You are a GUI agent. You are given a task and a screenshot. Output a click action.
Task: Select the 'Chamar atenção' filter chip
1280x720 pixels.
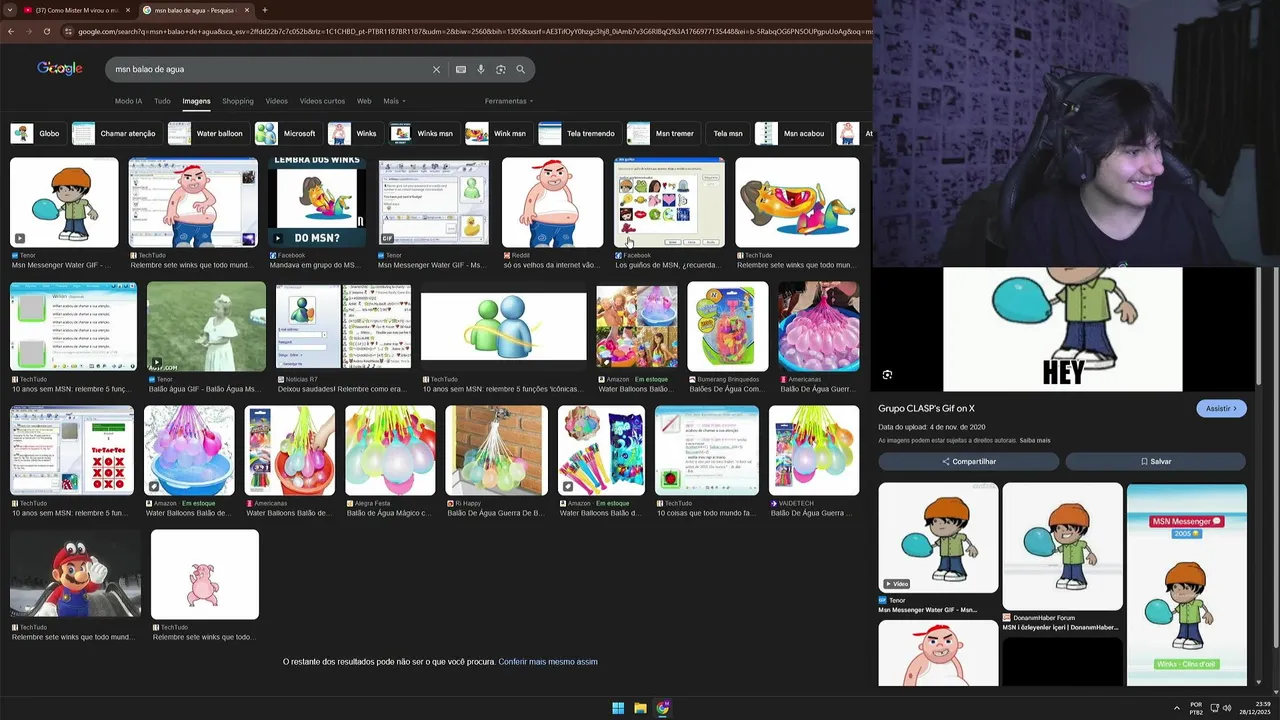(115, 133)
